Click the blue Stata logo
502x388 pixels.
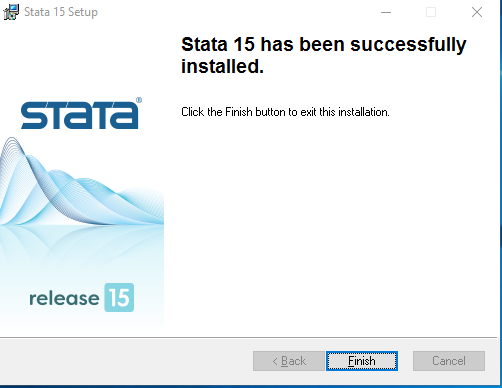pyautogui.click(x=79, y=115)
